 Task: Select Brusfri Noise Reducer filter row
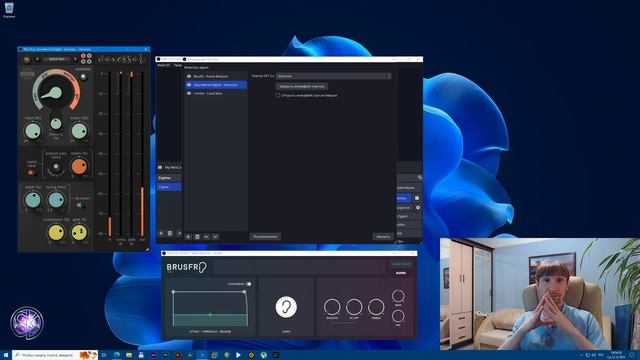point(216,76)
